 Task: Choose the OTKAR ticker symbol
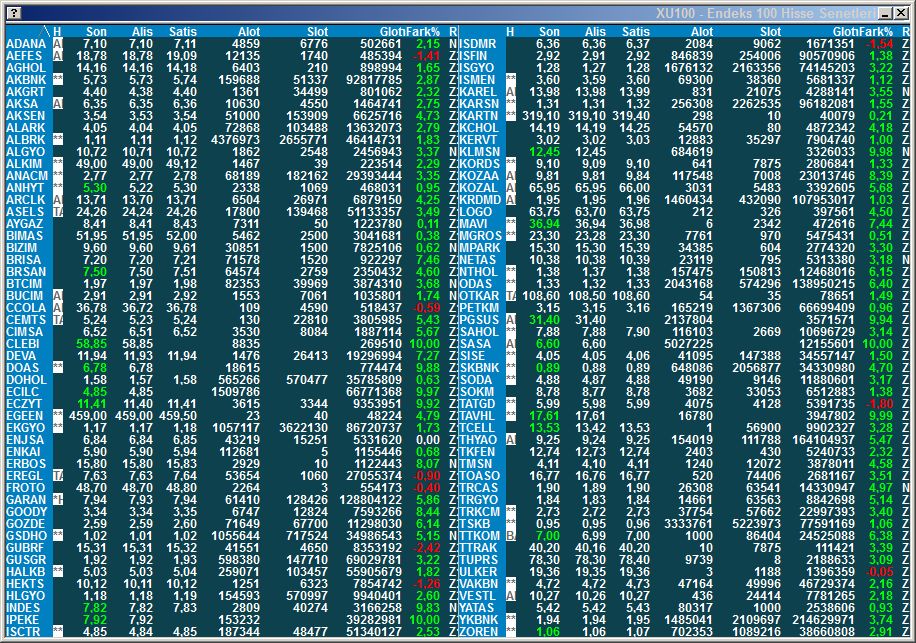(x=479, y=296)
